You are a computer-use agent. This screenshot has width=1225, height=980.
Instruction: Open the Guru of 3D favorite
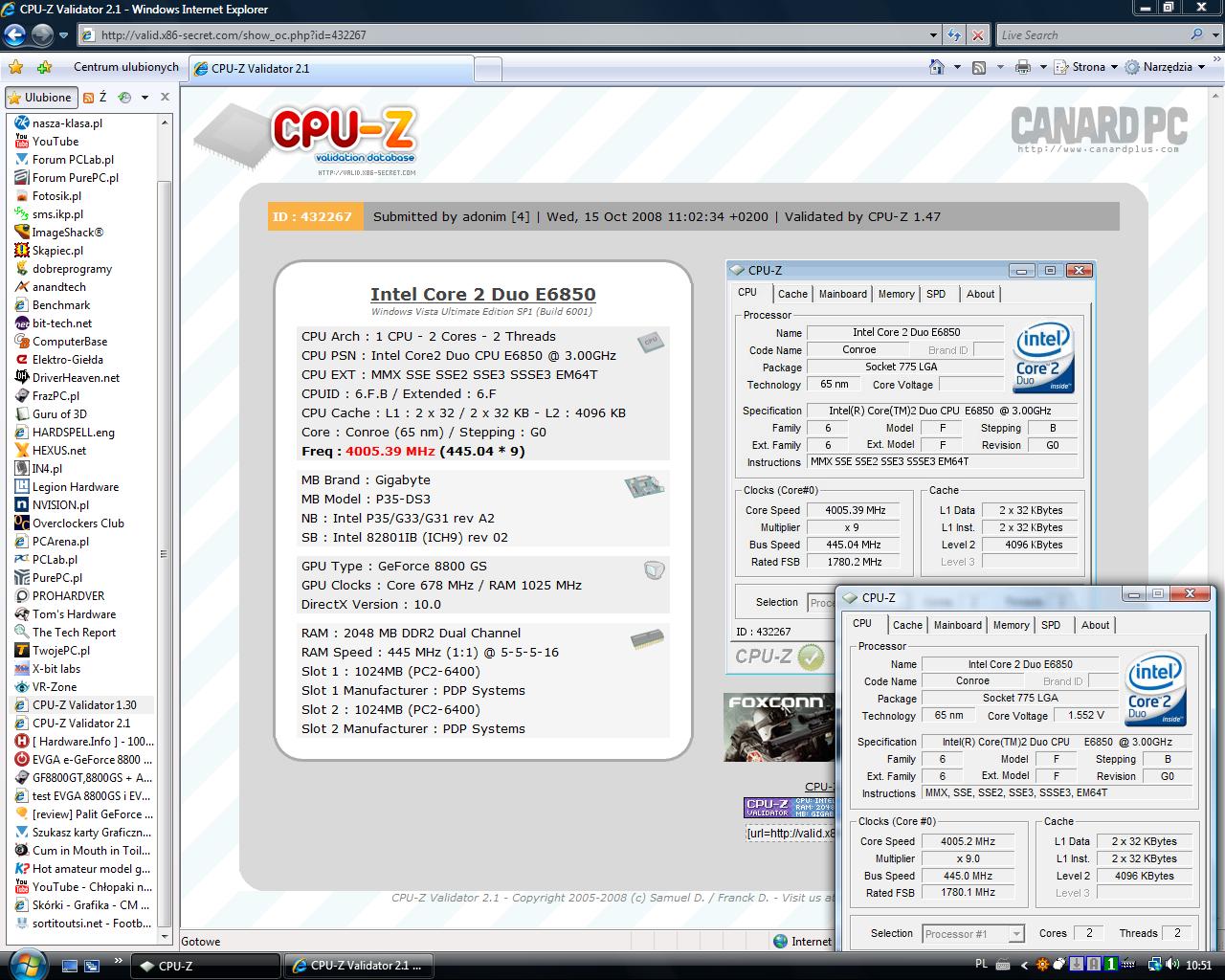[59, 413]
